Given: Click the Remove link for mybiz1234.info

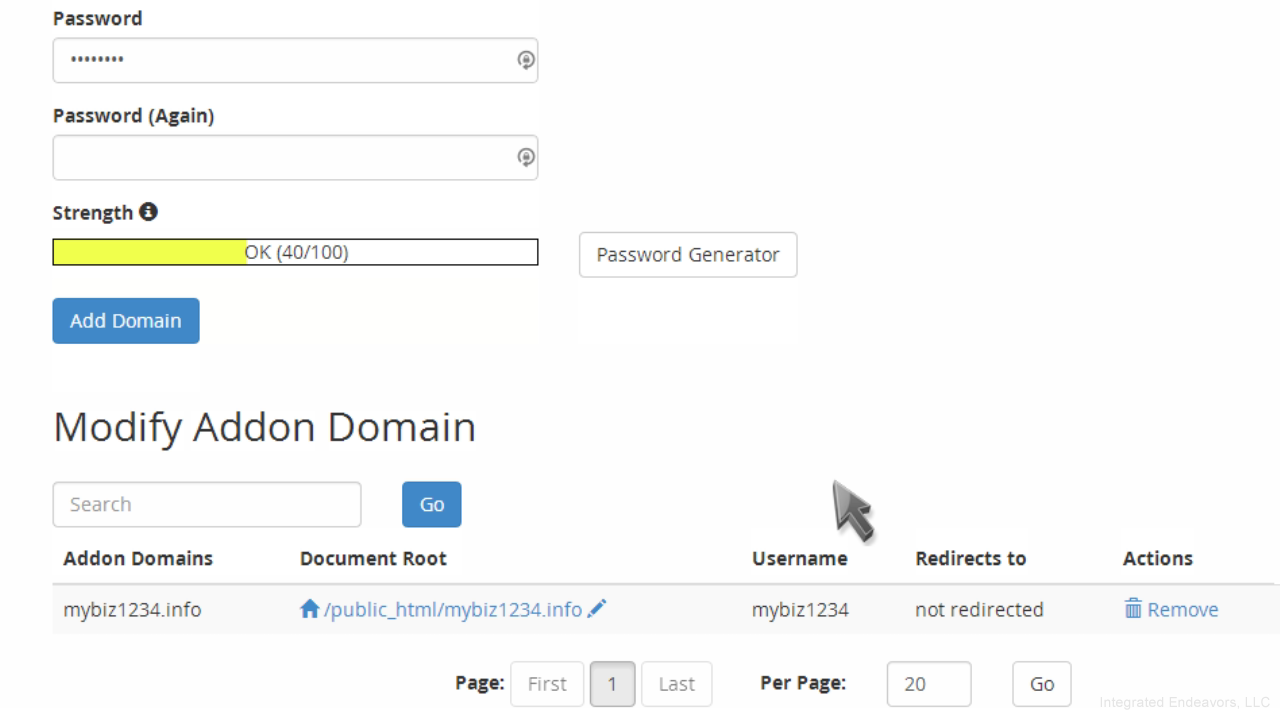Looking at the screenshot, I should [1182, 609].
